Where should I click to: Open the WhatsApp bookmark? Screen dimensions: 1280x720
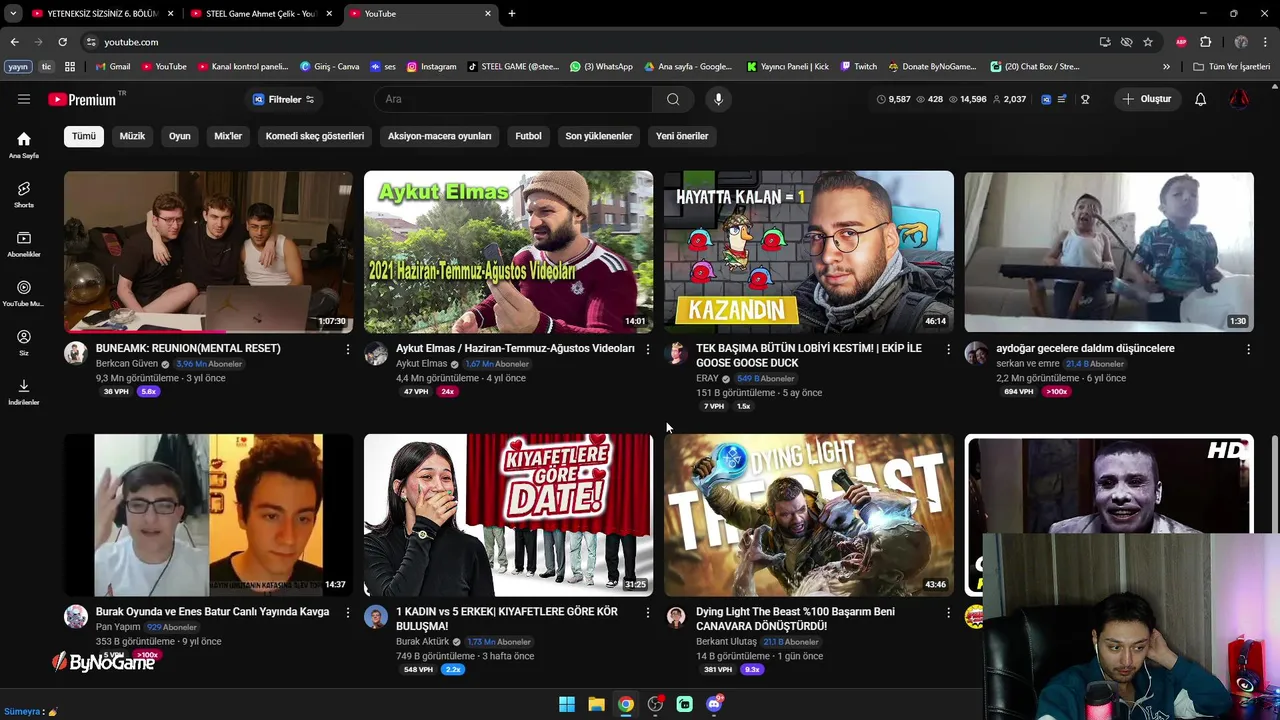coord(601,67)
